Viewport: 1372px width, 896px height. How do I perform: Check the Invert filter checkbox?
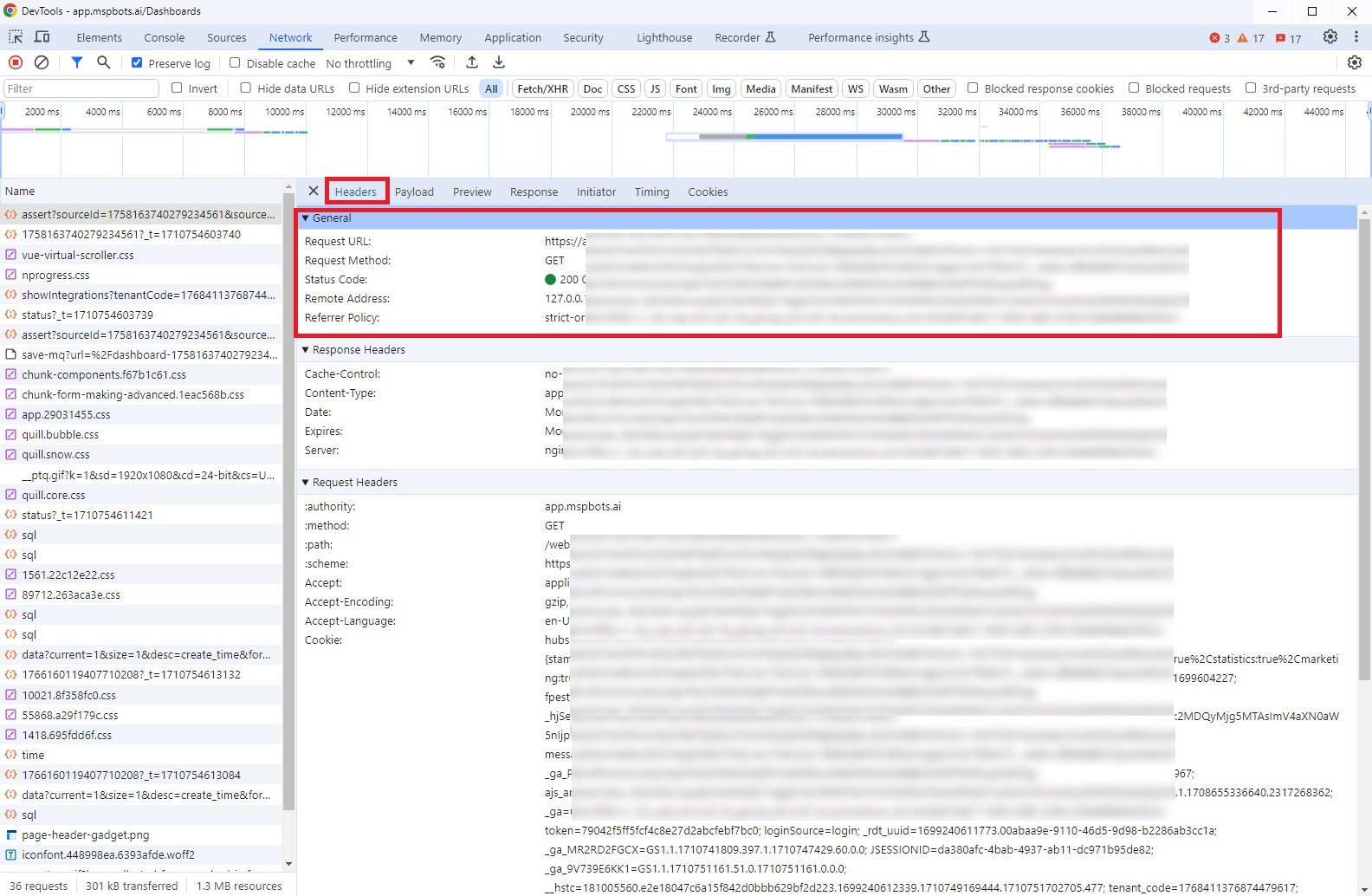(178, 88)
